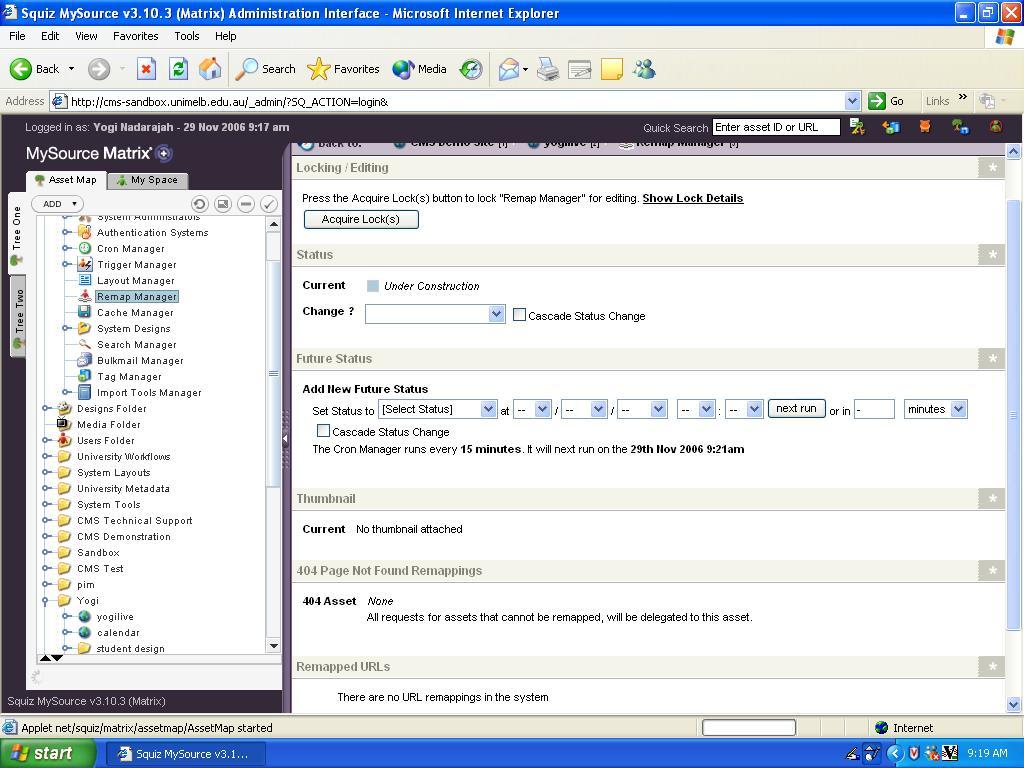Image resolution: width=1024 pixels, height=768 pixels.
Task: Click the Print toolbar icon
Action: pos(547,69)
